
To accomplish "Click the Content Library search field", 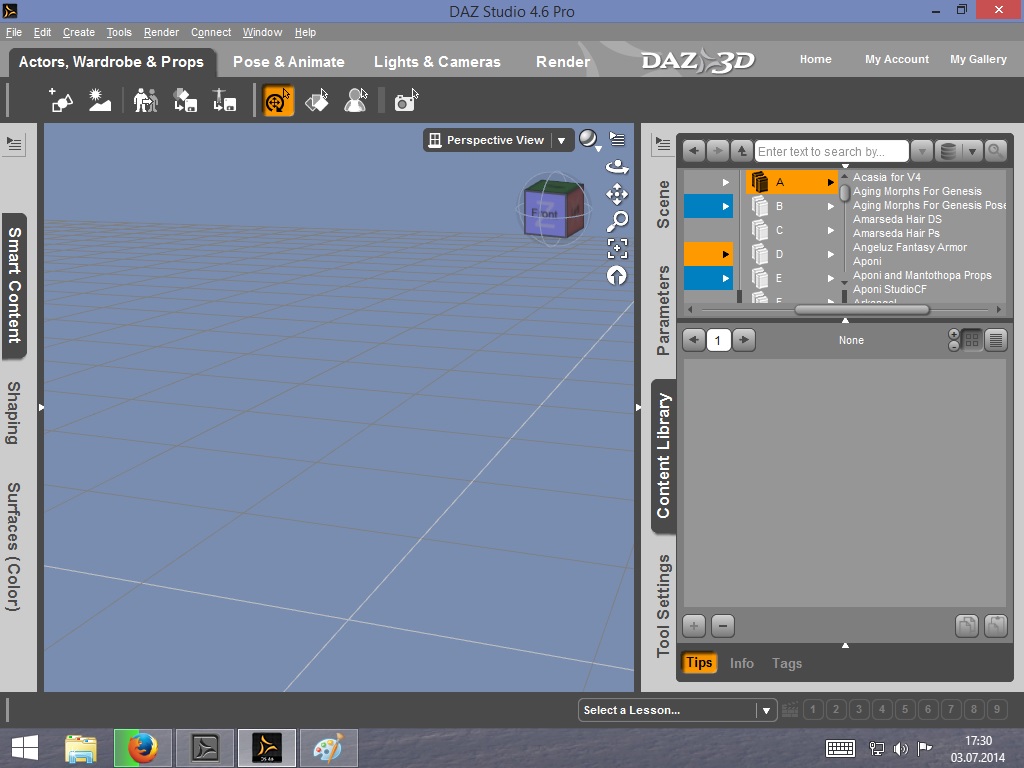I will pyautogui.click(x=831, y=152).
